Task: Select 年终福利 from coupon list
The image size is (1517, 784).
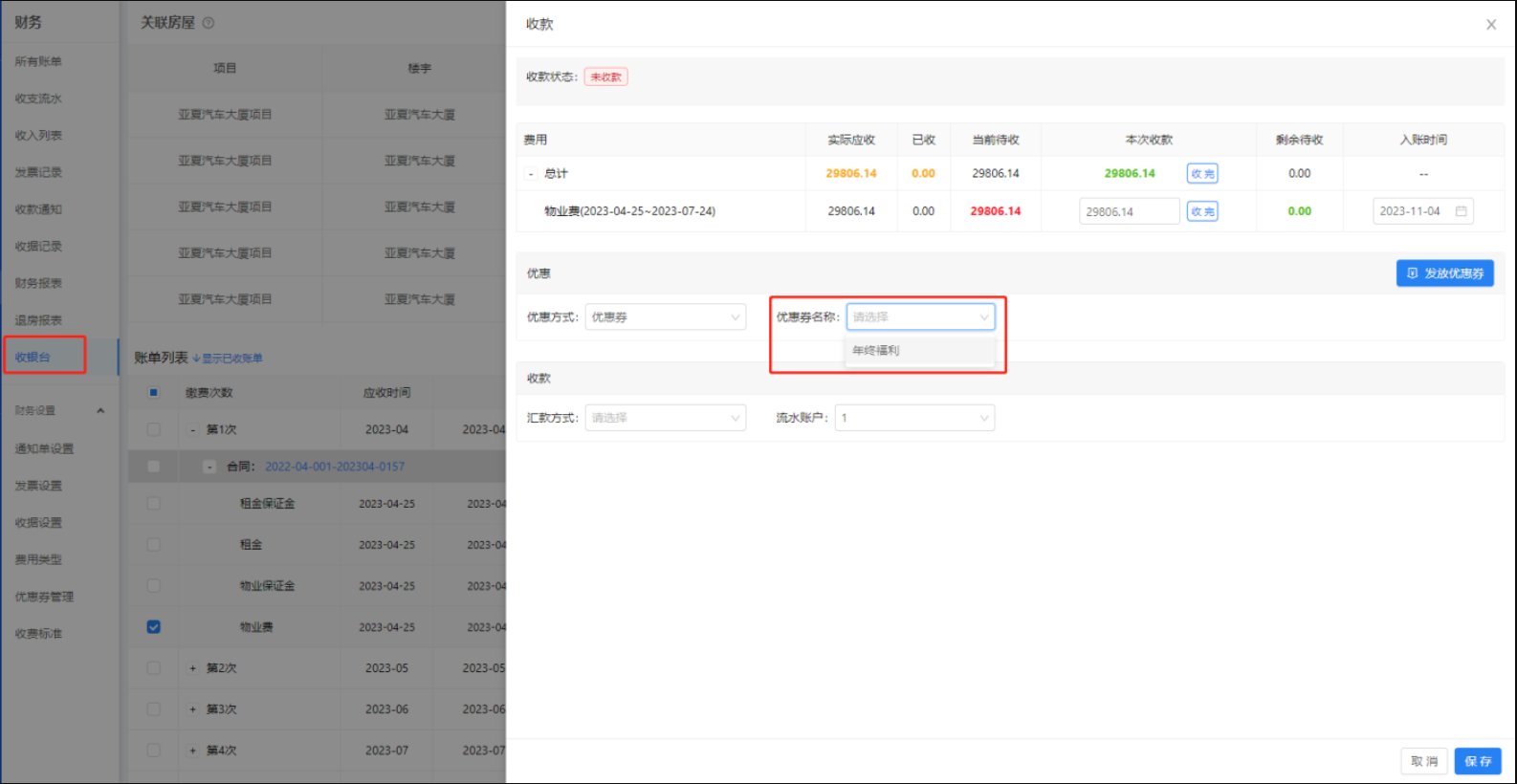Action: pyautogui.click(x=876, y=351)
